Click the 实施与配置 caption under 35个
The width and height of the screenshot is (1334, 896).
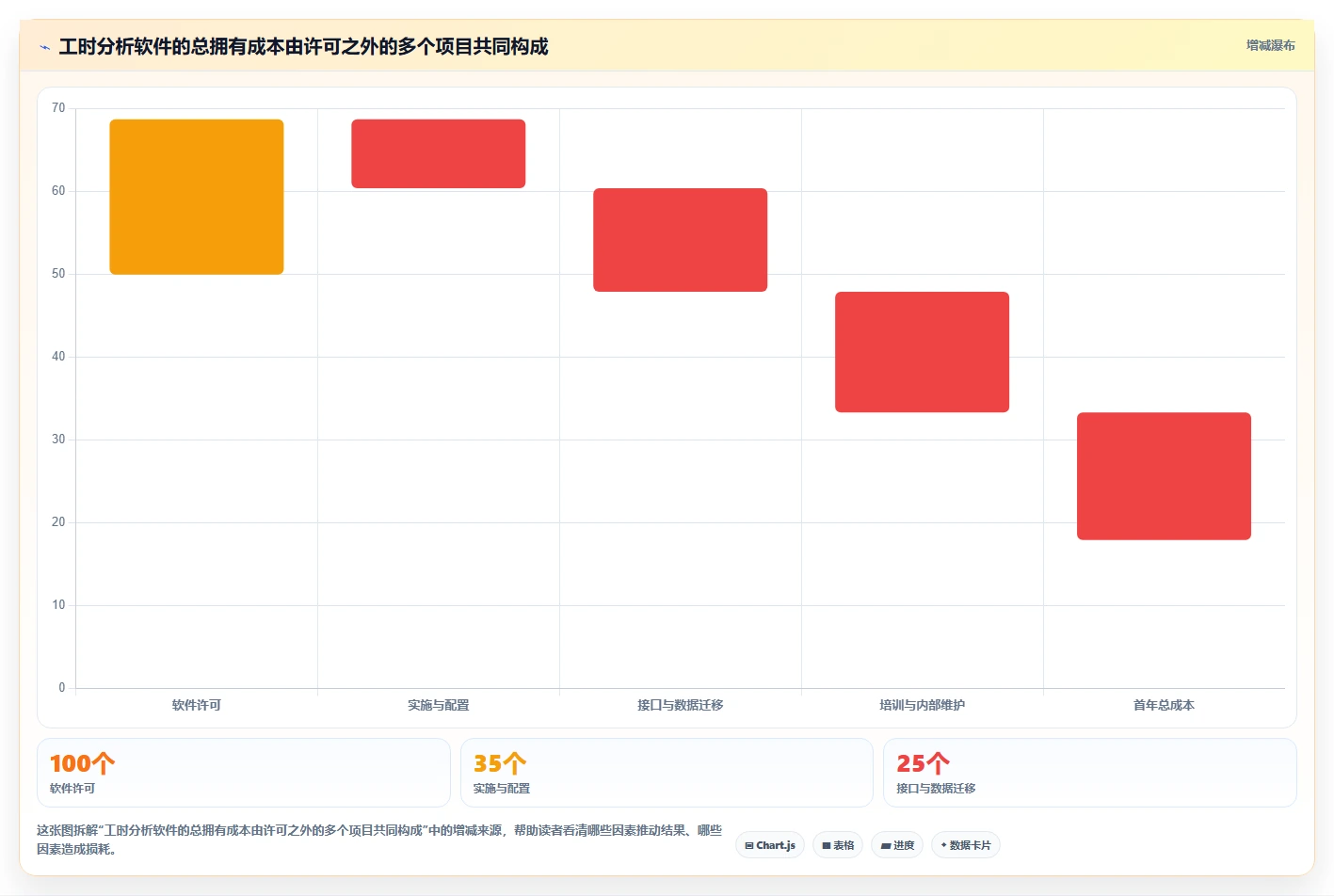[502, 789]
